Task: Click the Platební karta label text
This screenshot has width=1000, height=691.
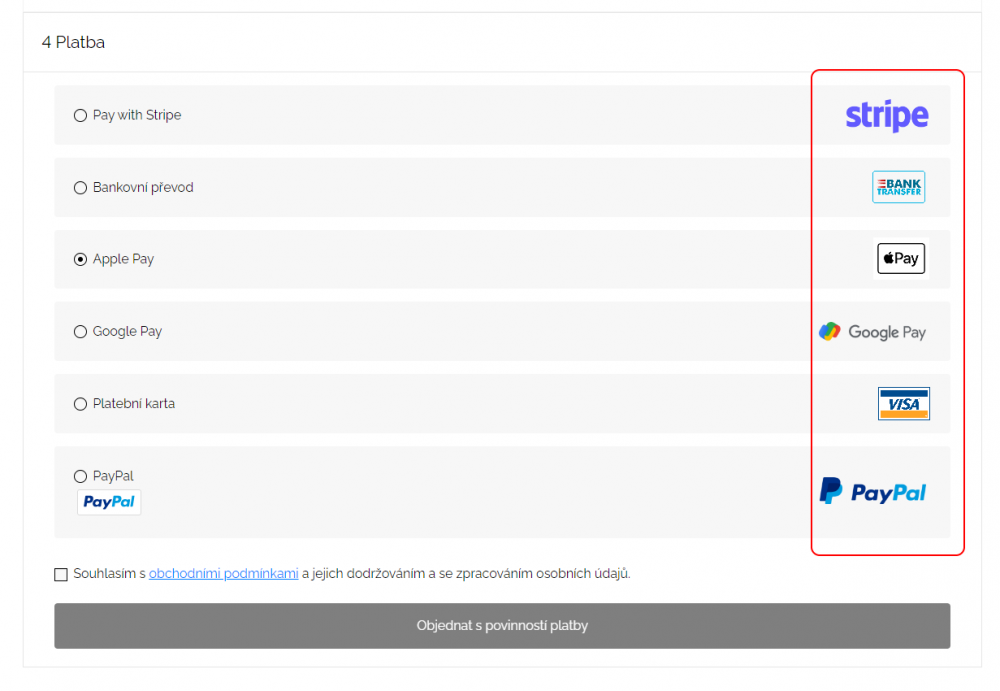Action: click(x=133, y=404)
